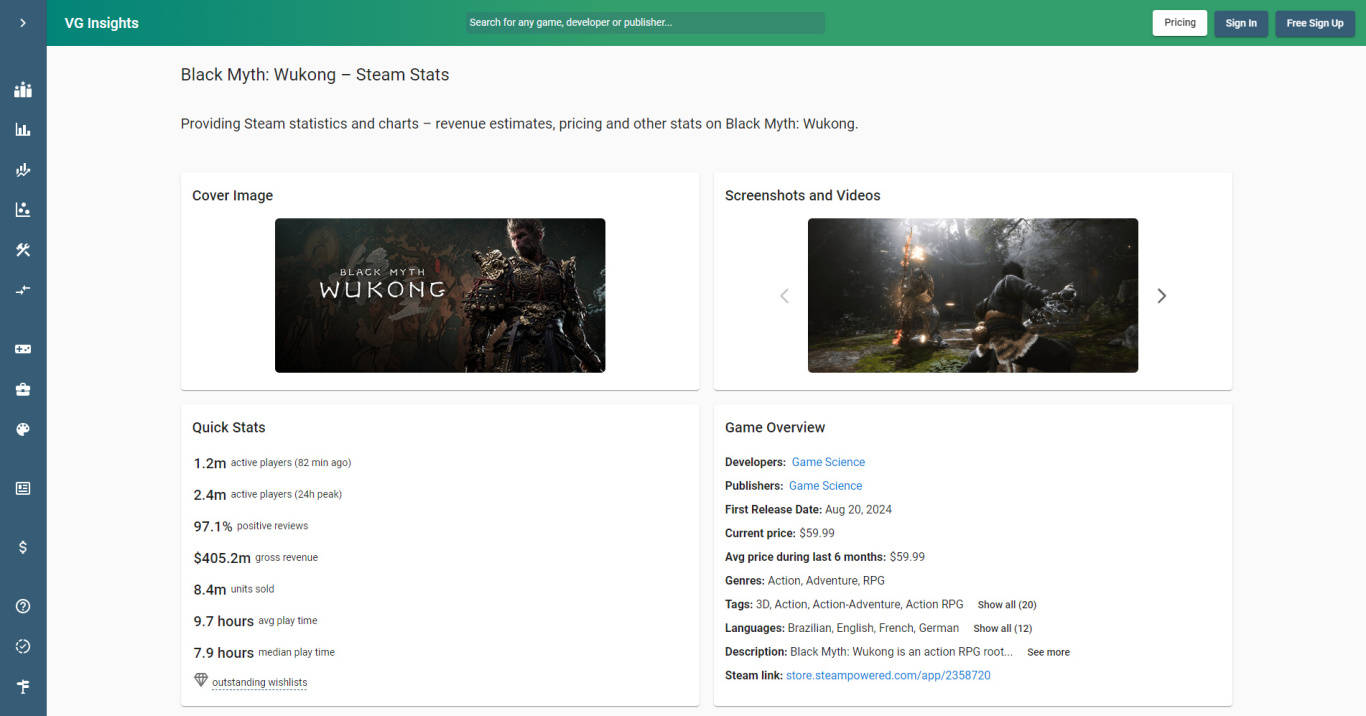Open the Game Science developer link
1366x716 pixels.
point(828,462)
